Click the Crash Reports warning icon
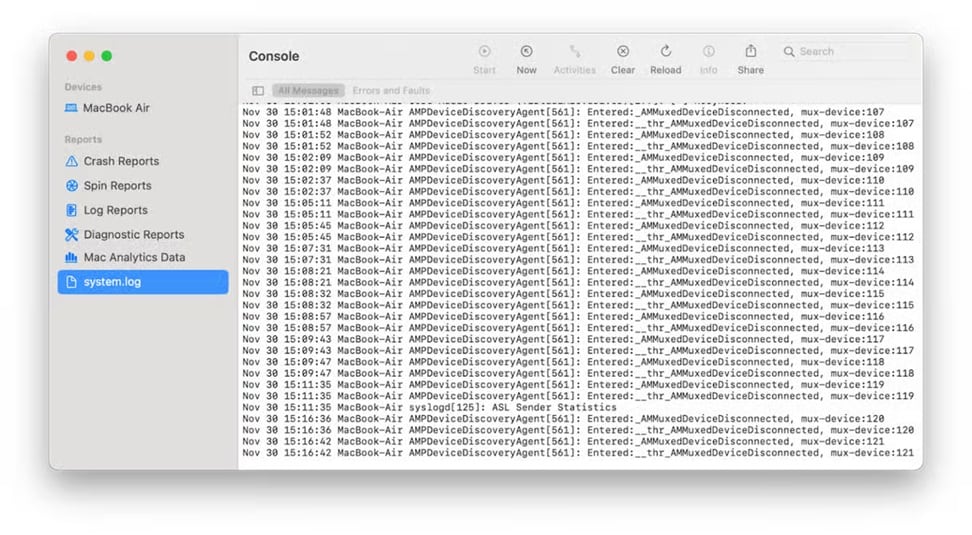972x535 pixels. [x=71, y=161]
